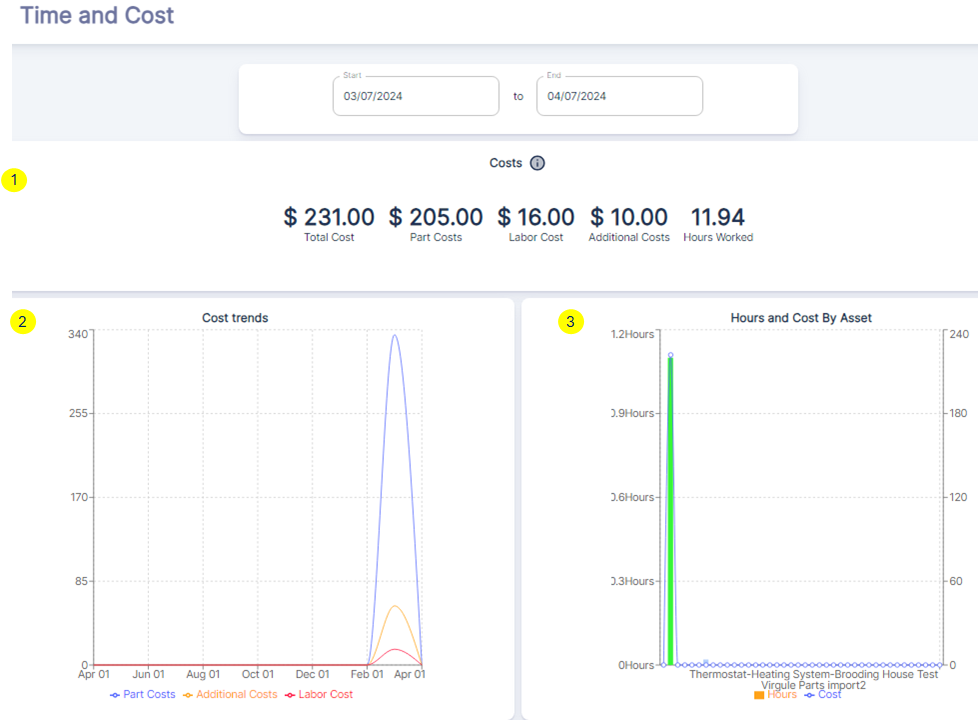
Task: Toggle the Additional Costs legend series
Action: click(230, 694)
